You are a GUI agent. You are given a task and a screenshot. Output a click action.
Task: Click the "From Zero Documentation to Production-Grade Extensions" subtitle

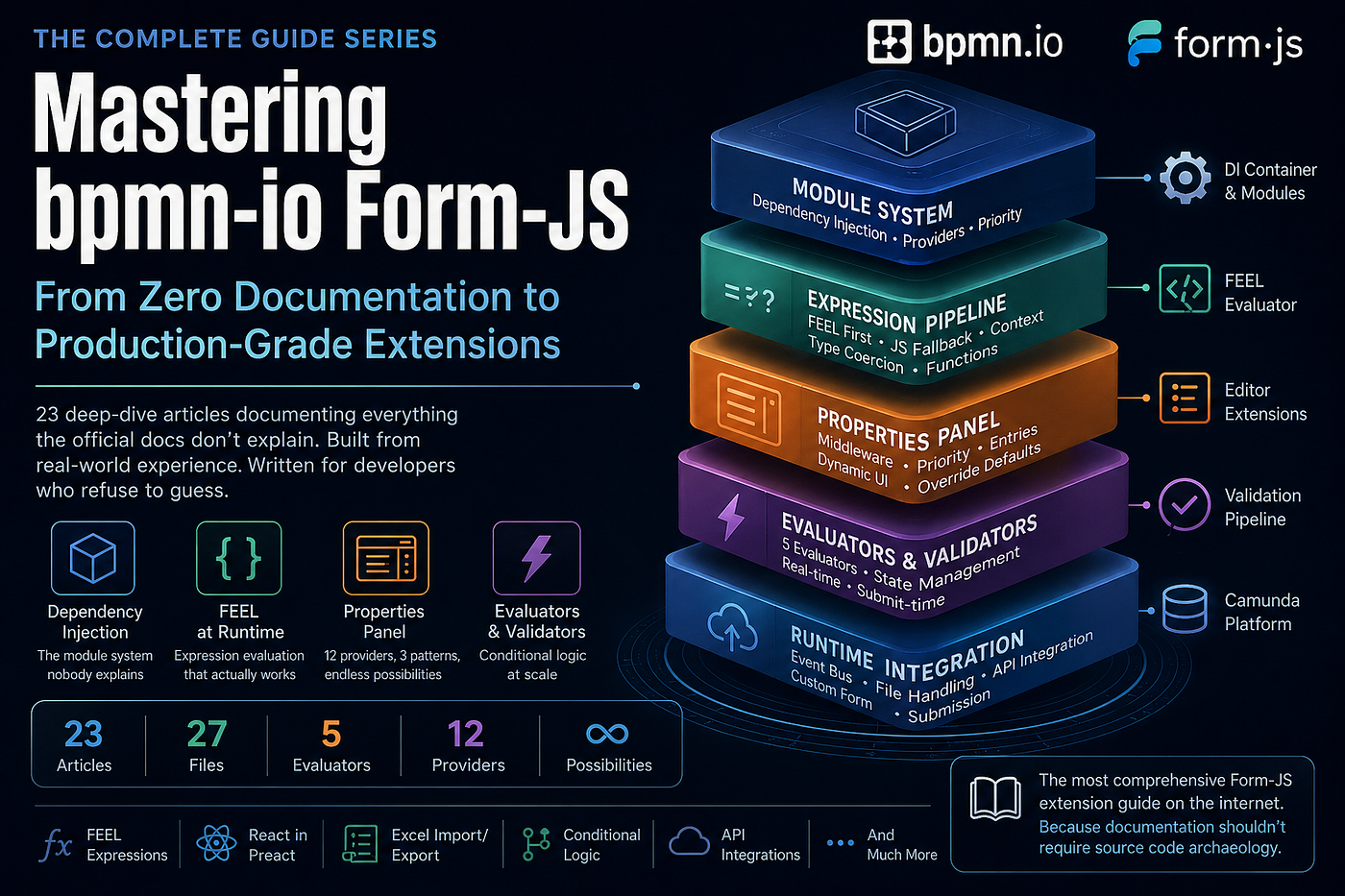(x=298, y=321)
